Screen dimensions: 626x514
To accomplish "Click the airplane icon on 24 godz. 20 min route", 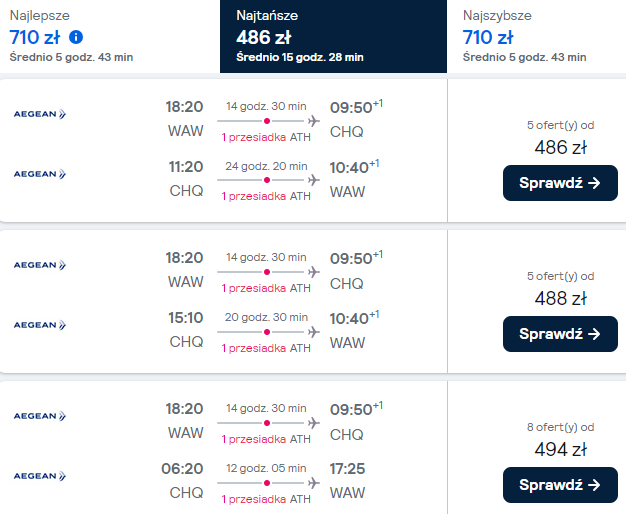I will (314, 180).
